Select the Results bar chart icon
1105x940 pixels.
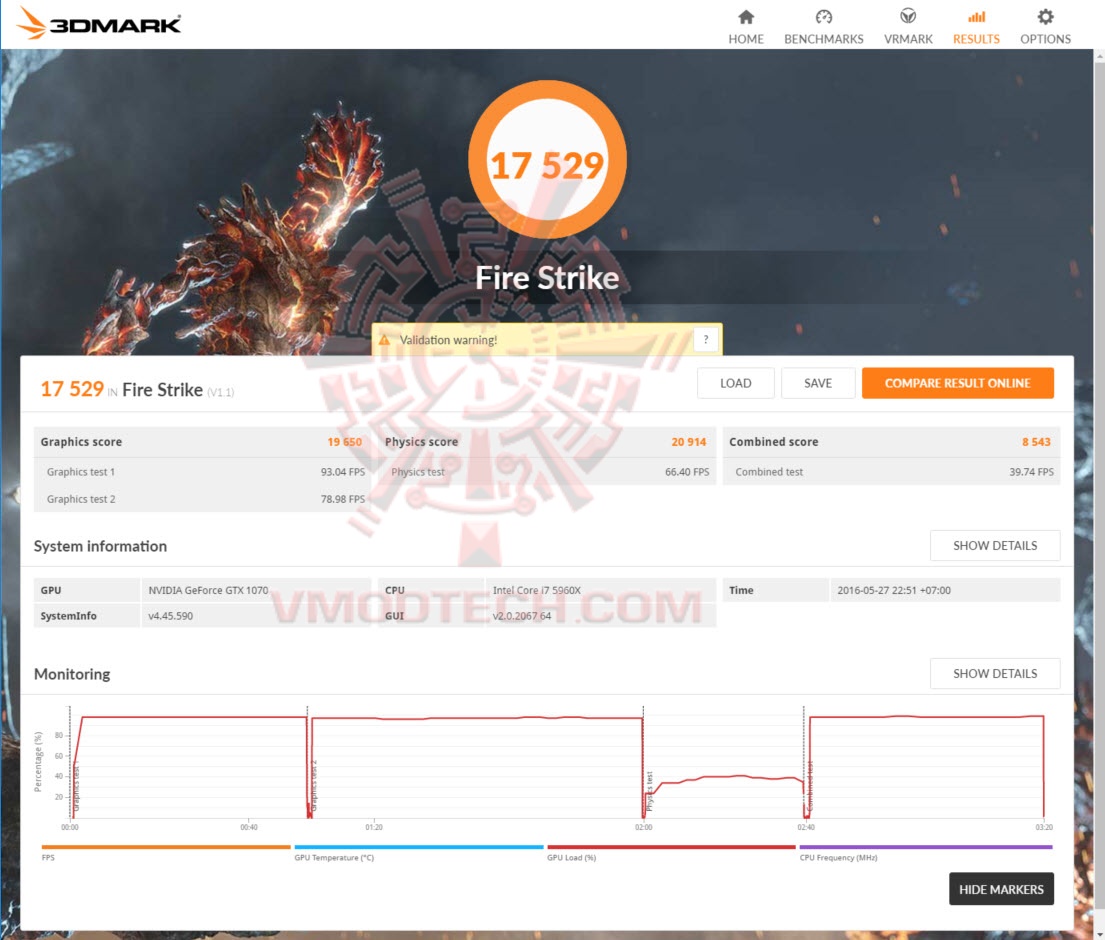pyautogui.click(x=976, y=17)
